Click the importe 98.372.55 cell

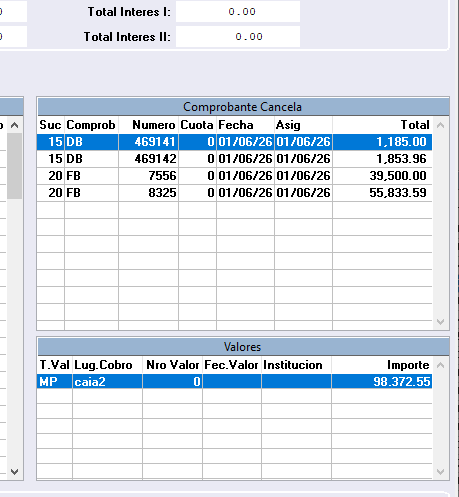[x=382, y=381]
